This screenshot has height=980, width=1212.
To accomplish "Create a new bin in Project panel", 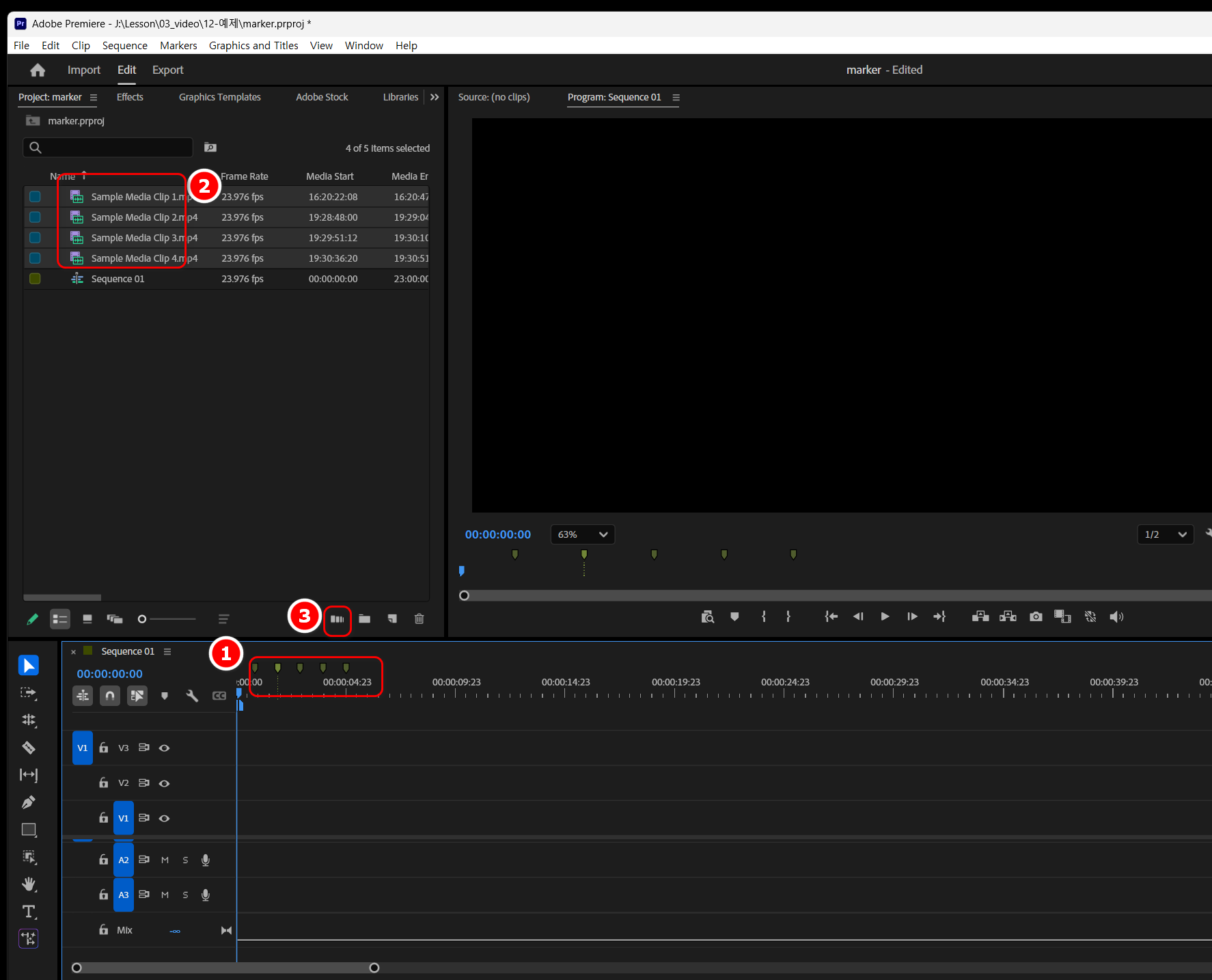I will tap(365, 619).
